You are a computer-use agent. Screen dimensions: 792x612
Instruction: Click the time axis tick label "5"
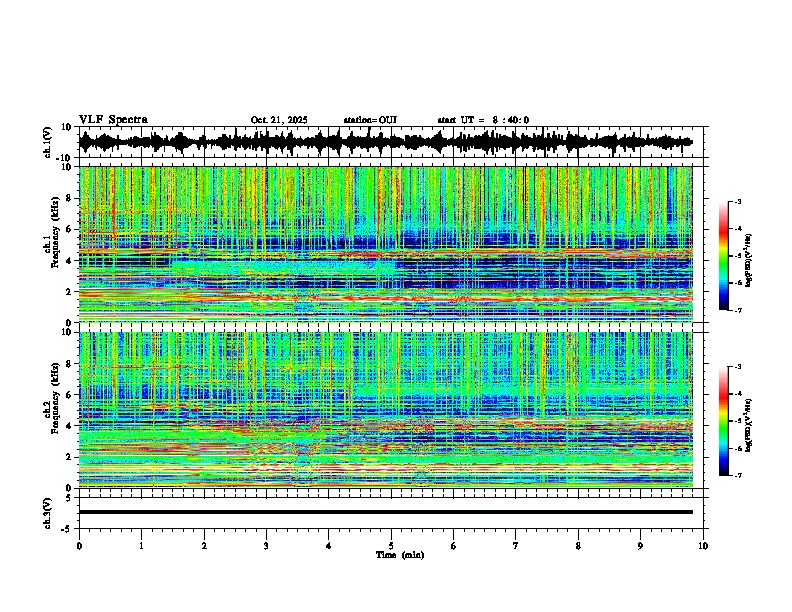pos(391,546)
